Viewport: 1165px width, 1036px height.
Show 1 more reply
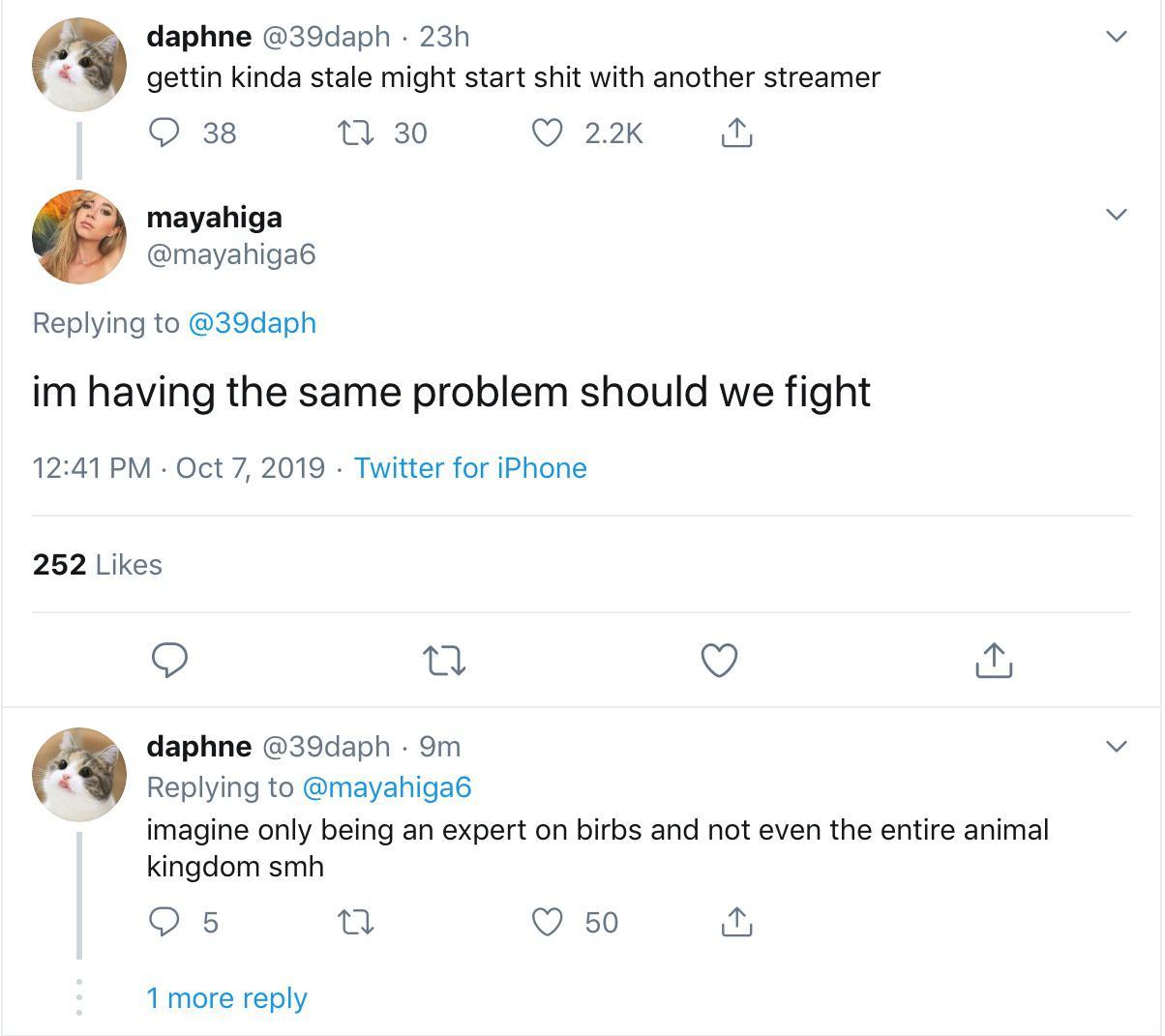point(226,997)
